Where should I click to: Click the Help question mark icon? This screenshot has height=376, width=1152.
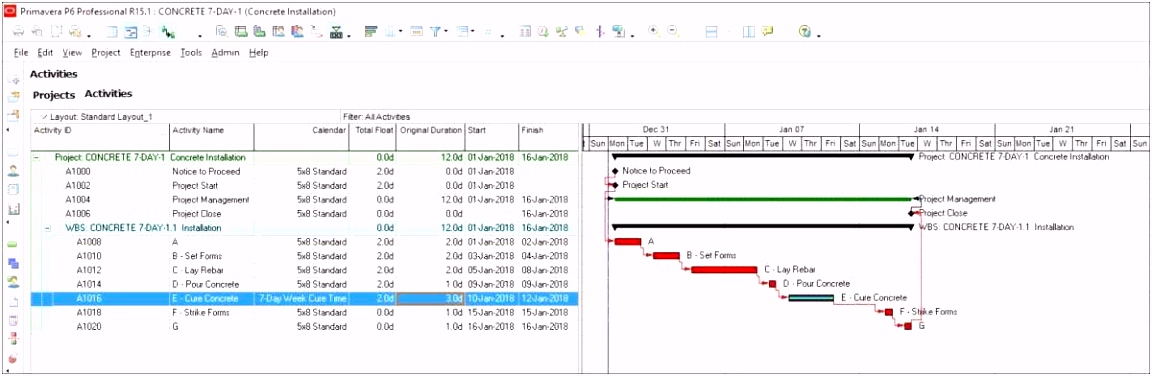[x=804, y=32]
